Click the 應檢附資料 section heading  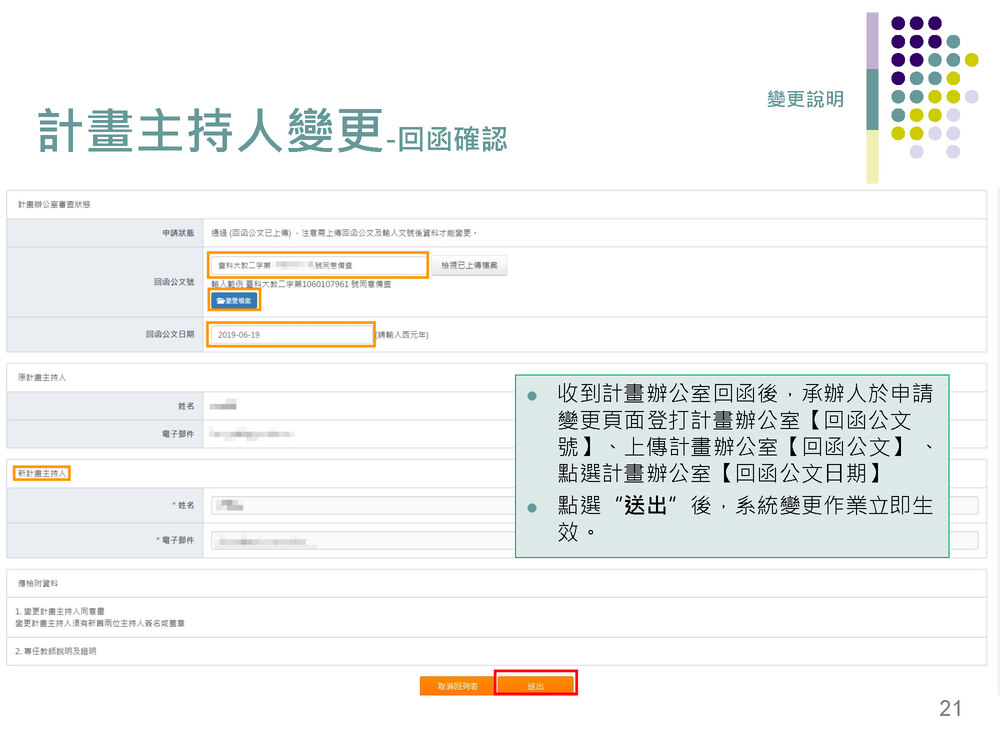pos(36,582)
